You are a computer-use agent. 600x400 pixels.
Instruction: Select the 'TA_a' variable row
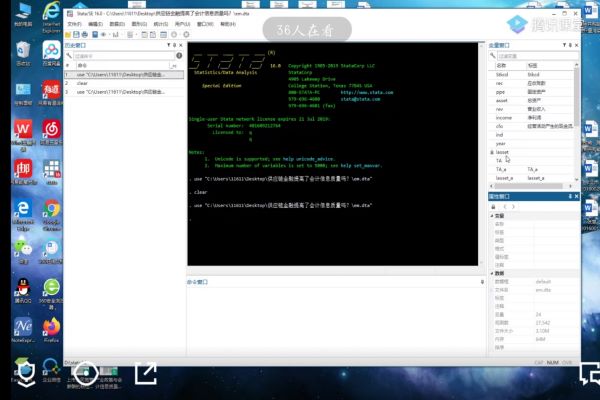532,169
